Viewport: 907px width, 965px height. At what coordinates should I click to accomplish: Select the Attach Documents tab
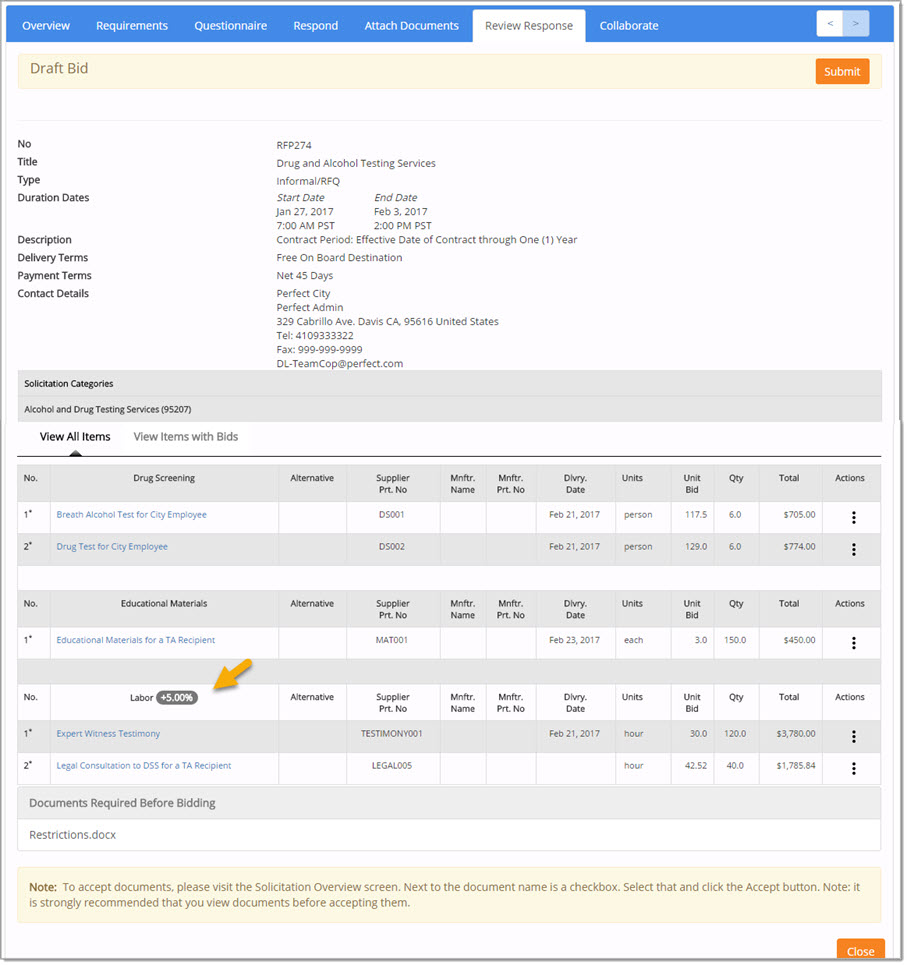pyautogui.click(x=411, y=26)
